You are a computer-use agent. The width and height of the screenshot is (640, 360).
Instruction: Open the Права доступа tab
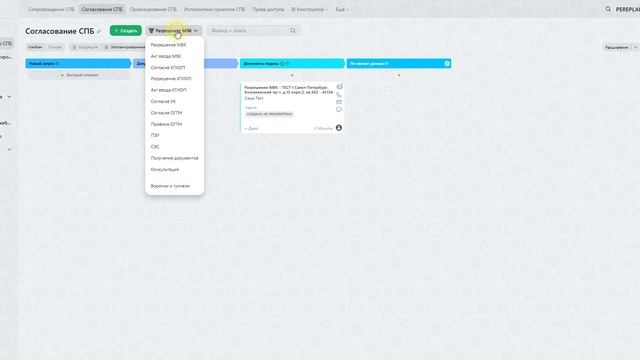[268, 9]
